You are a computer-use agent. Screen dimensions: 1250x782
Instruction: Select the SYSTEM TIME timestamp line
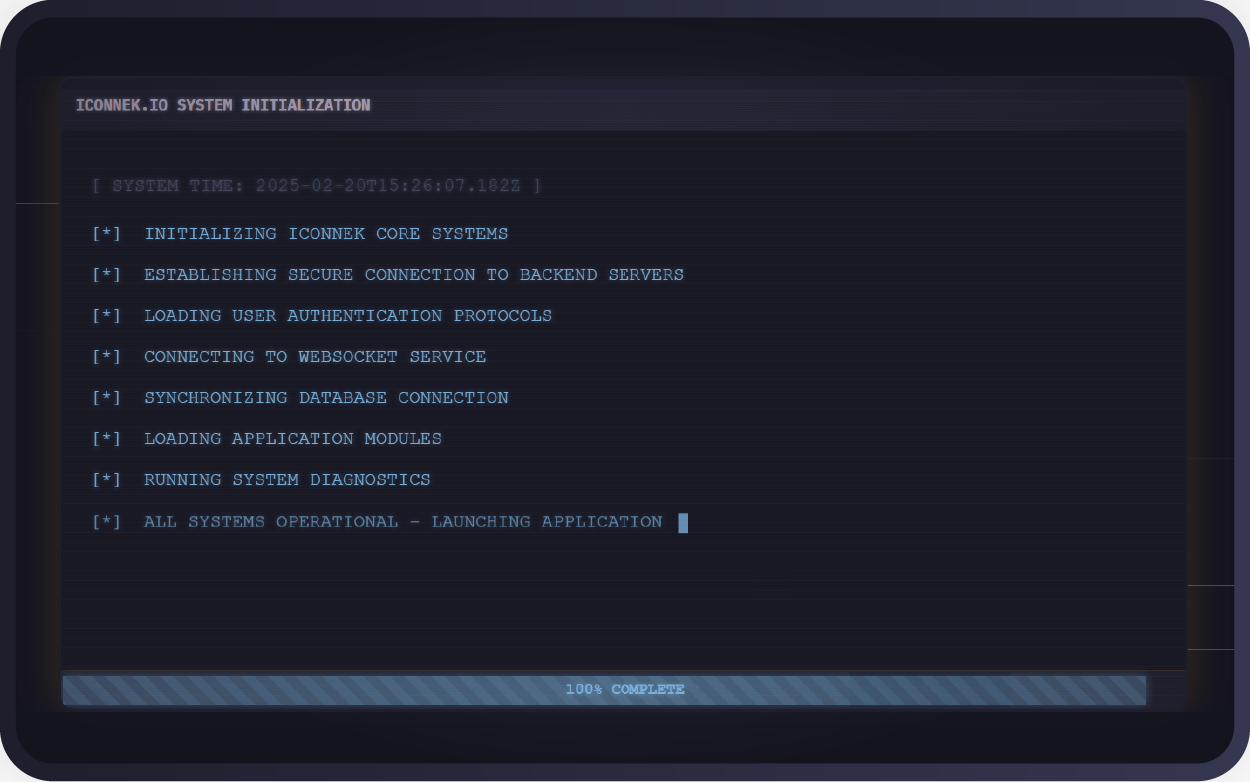(316, 186)
